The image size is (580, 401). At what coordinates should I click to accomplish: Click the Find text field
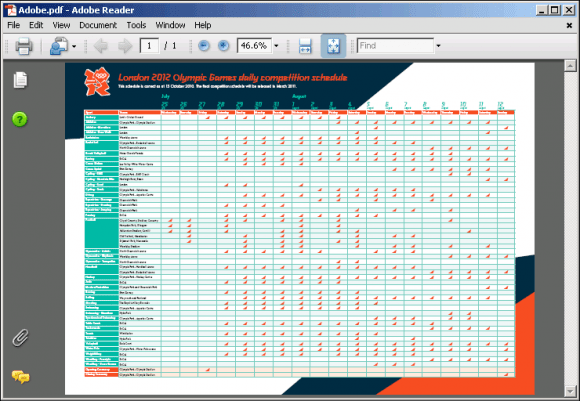pyautogui.click(x=395, y=46)
